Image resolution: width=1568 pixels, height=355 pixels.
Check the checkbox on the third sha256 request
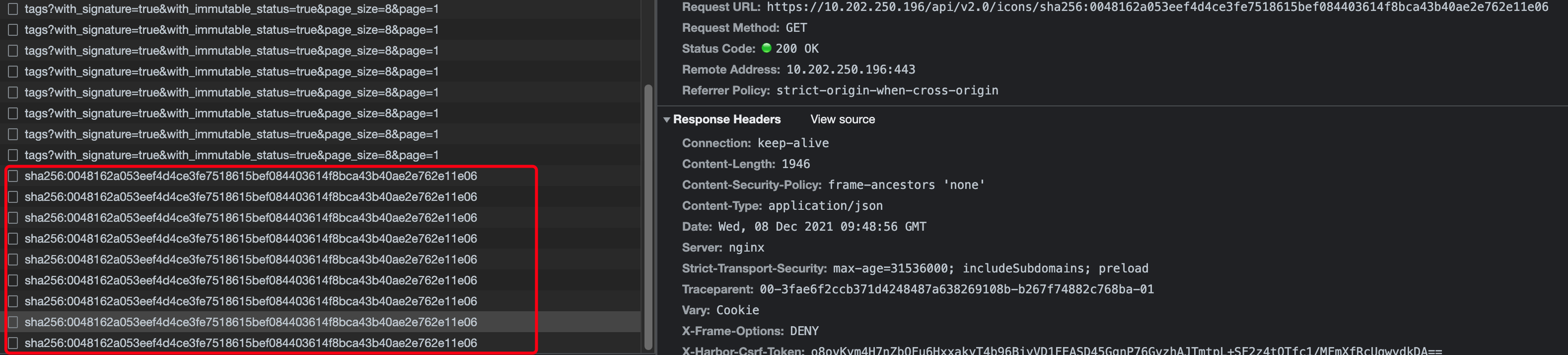(x=13, y=217)
